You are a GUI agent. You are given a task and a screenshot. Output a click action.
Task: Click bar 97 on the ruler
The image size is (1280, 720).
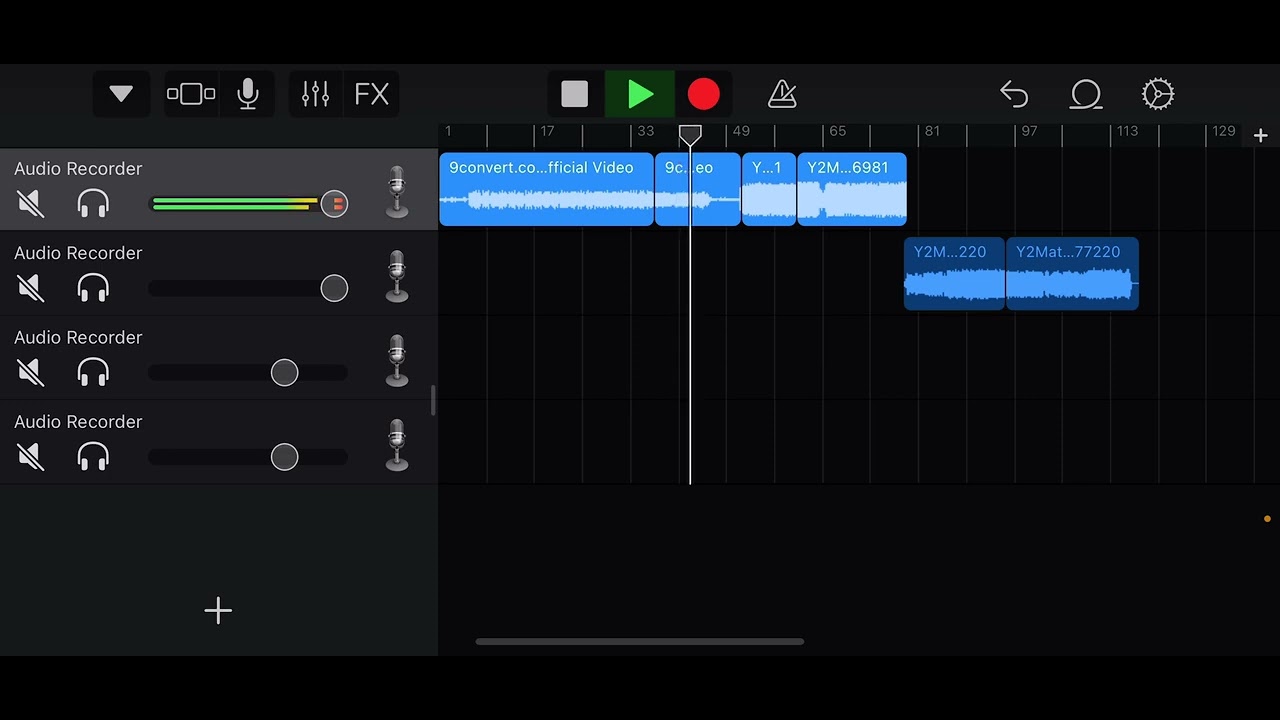coord(1029,131)
